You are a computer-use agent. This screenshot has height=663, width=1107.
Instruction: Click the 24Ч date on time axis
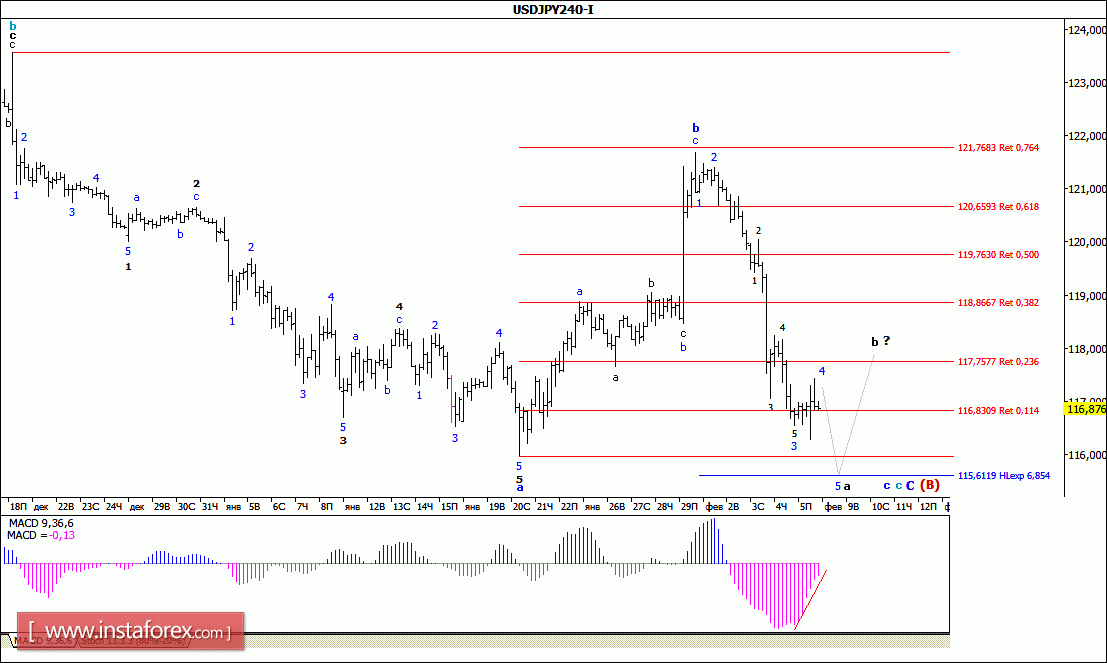(x=114, y=506)
